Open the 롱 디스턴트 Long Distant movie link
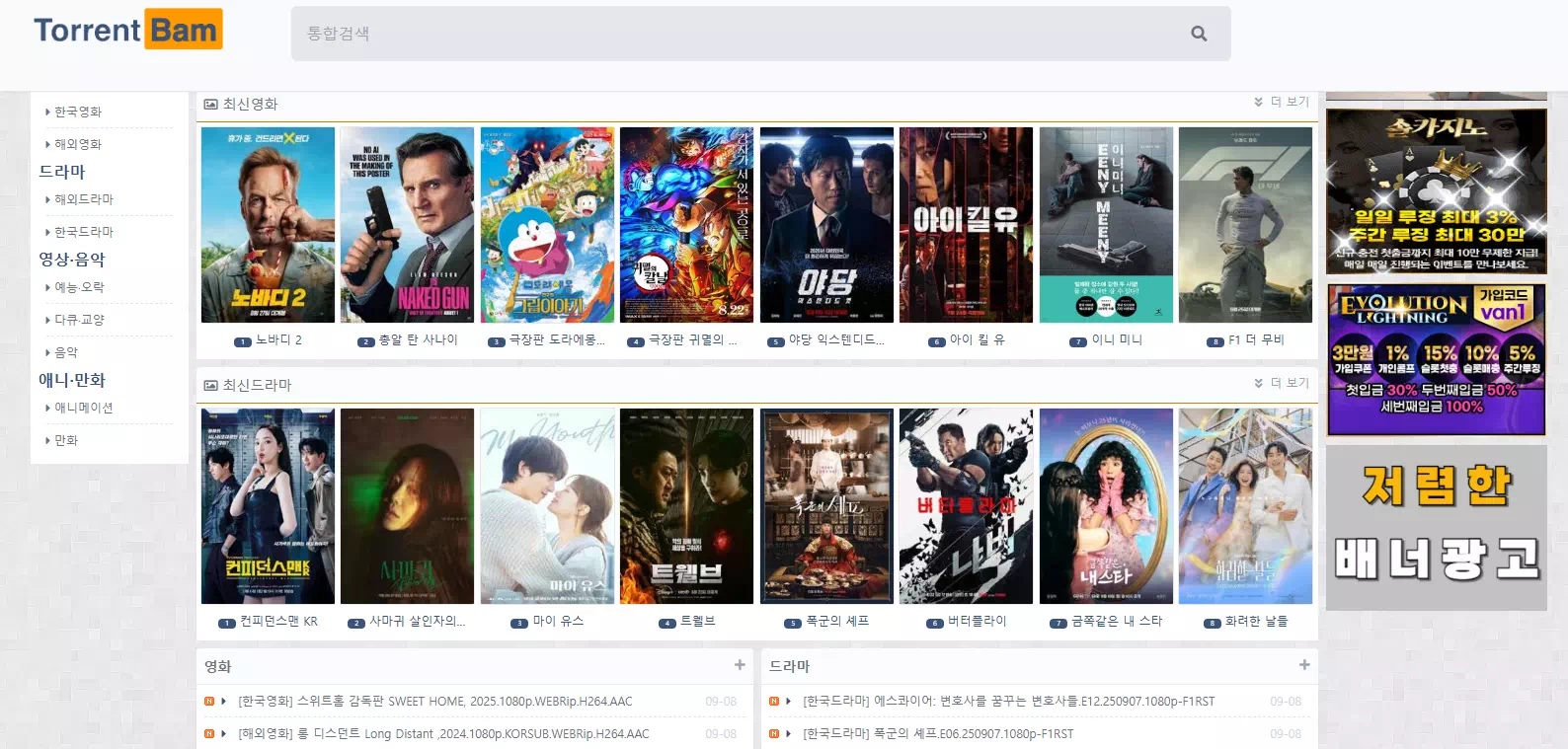 coord(443,733)
